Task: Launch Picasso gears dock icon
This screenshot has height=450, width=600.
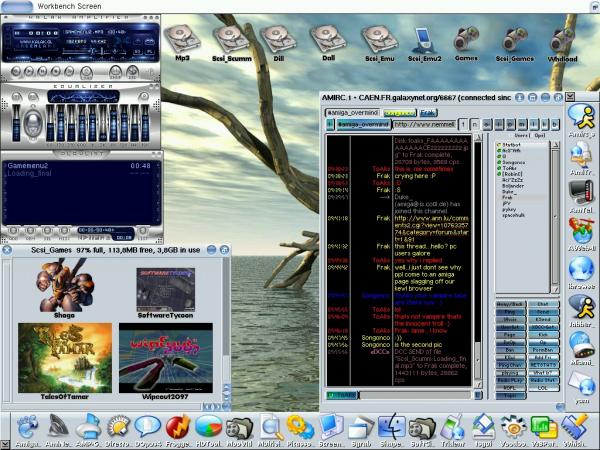Action: (x=299, y=430)
